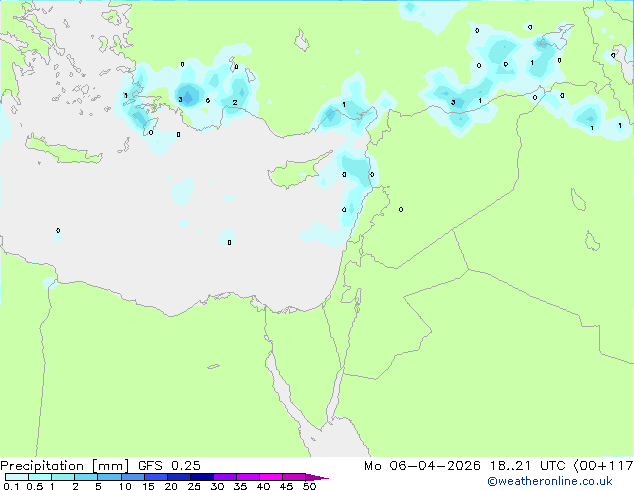Click the above-50 arrow tip of the legend
The width and height of the screenshot is (634, 490).
click(317, 477)
